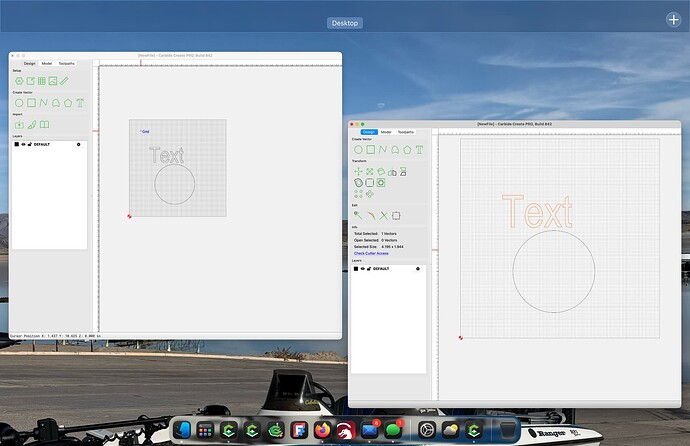The width and height of the screenshot is (690, 446).
Task: Toggle DEFAULT layer lock in left window
Action: pos(29,144)
